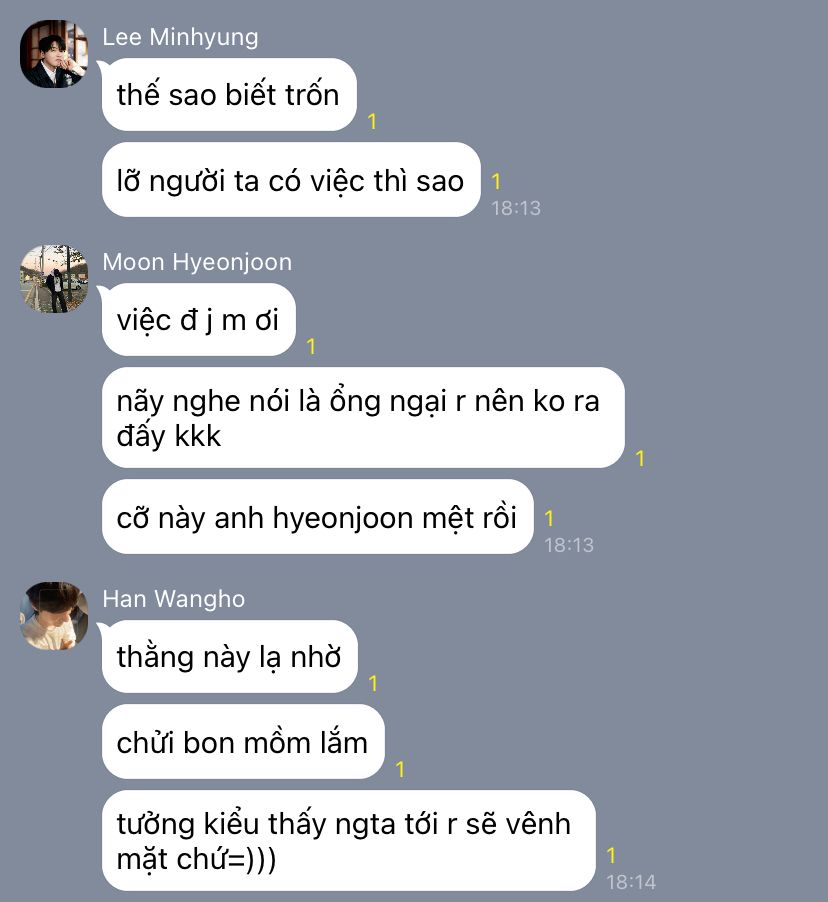This screenshot has height=902, width=828.
Task: Tap the bubble starting "tưởng kiểu thấy ngta tới"
Action: [x=349, y=840]
